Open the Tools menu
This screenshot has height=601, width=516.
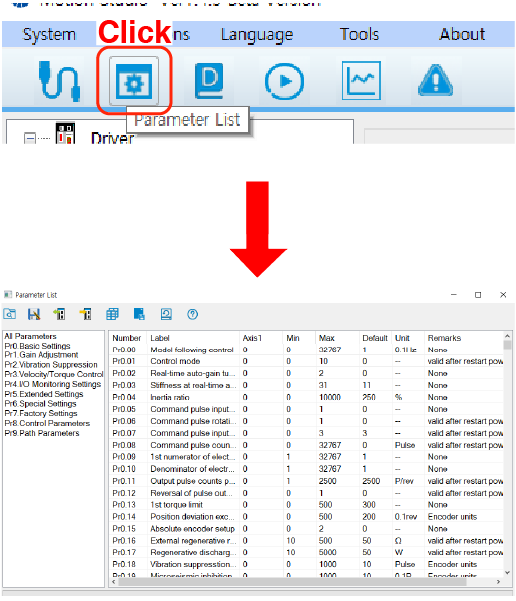359,34
